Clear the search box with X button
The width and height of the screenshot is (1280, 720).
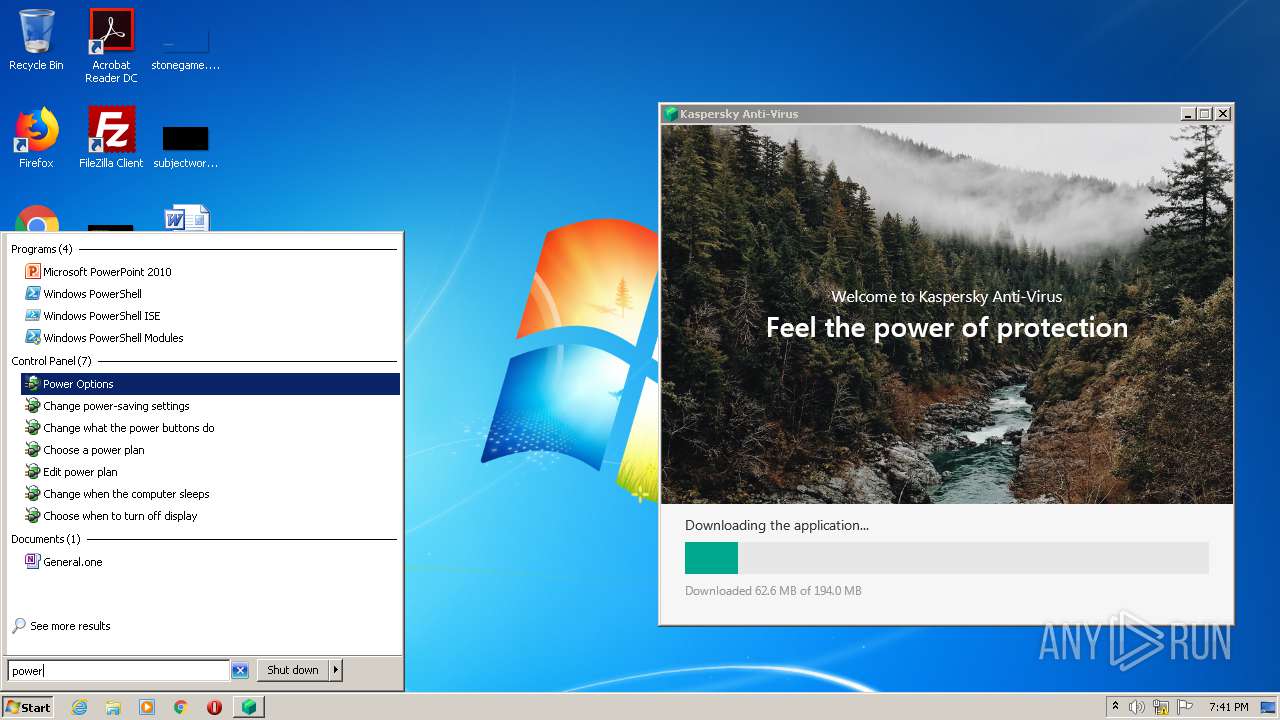tap(240, 670)
